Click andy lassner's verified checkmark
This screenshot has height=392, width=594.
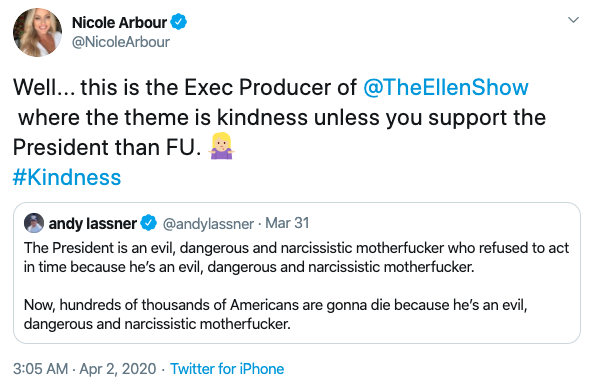(x=148, y=223)
